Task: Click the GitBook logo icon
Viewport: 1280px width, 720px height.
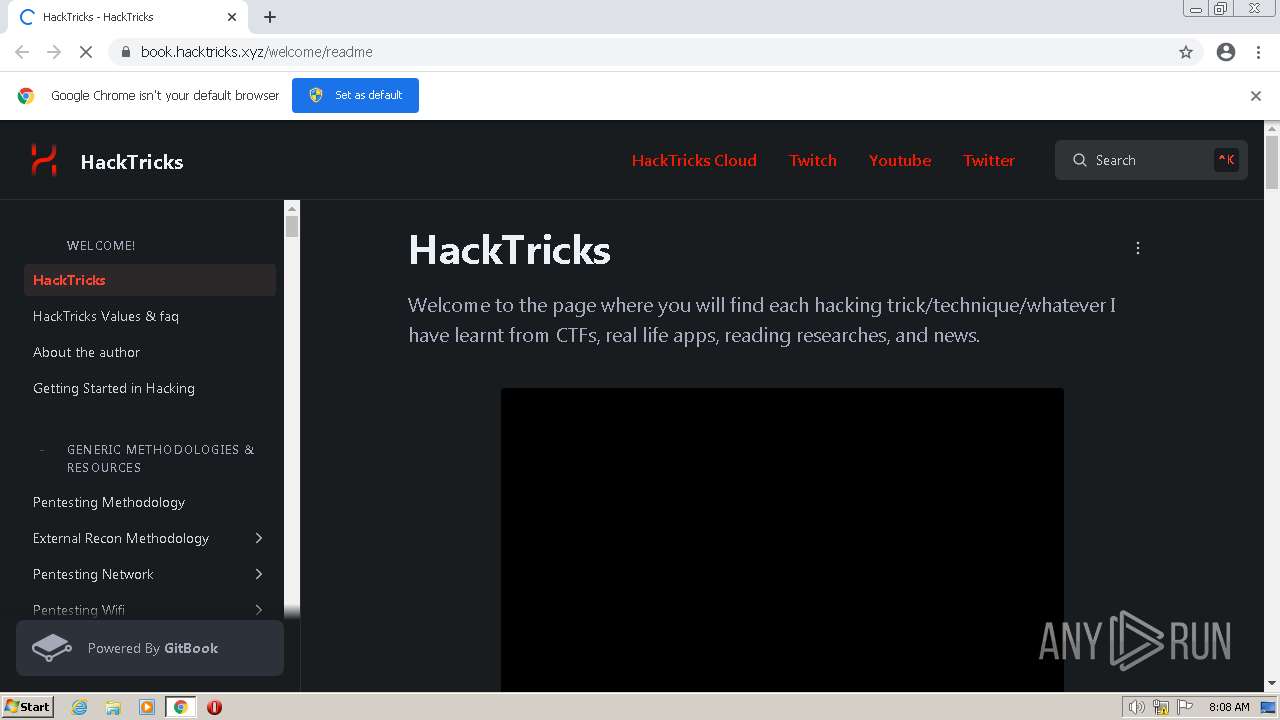Action: click(52, 648)
